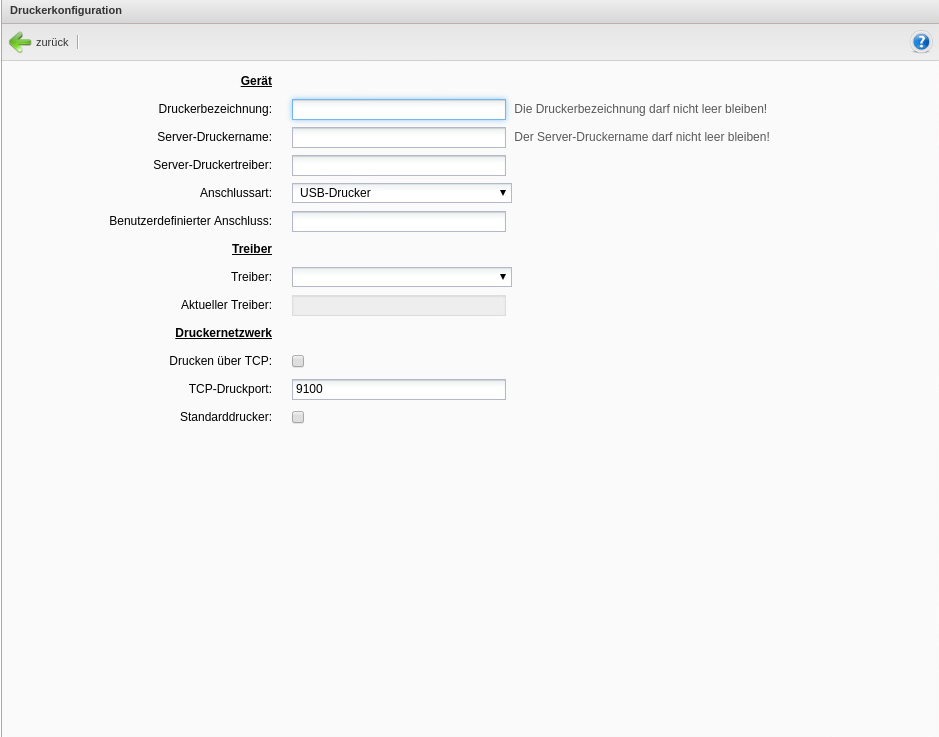Click into the 'Server-Druckername' input field

398,137
